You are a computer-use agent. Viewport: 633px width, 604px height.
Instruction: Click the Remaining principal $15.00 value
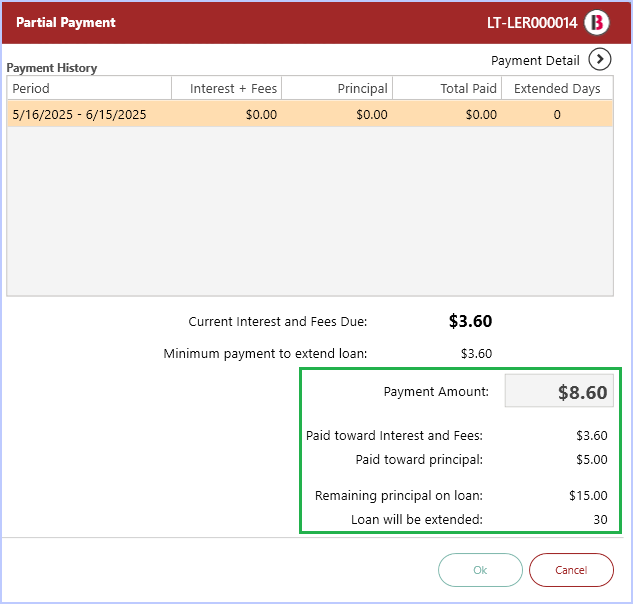click(x=588, y=495)
